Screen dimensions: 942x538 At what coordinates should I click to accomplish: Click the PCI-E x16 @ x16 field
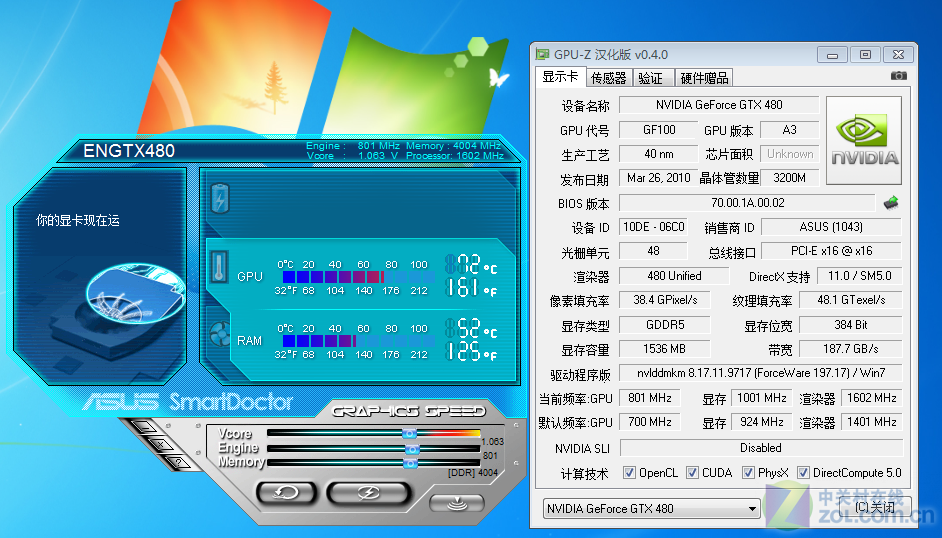click(x=831, y=251)
